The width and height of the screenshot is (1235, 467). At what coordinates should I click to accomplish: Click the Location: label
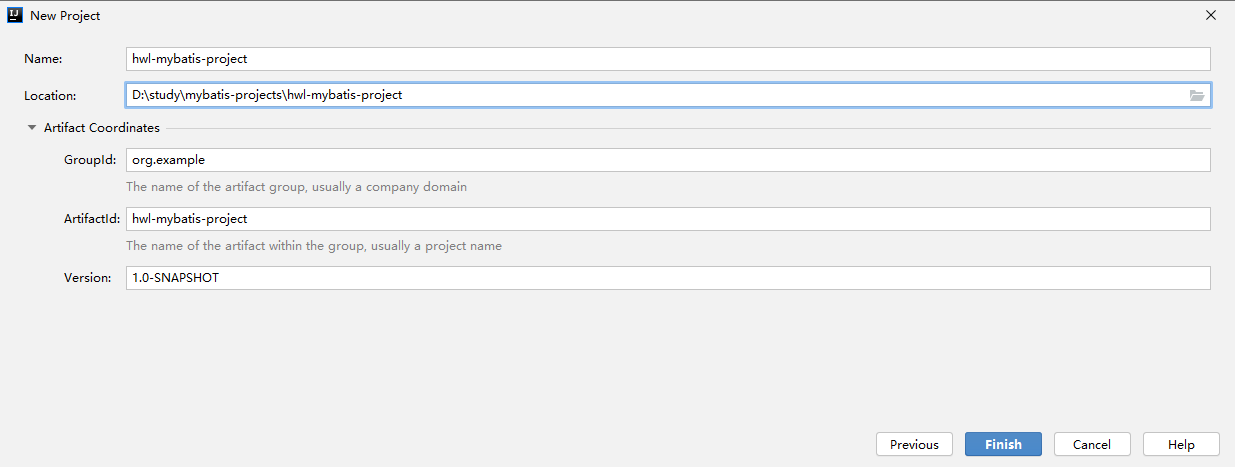[x=50, y=96]
